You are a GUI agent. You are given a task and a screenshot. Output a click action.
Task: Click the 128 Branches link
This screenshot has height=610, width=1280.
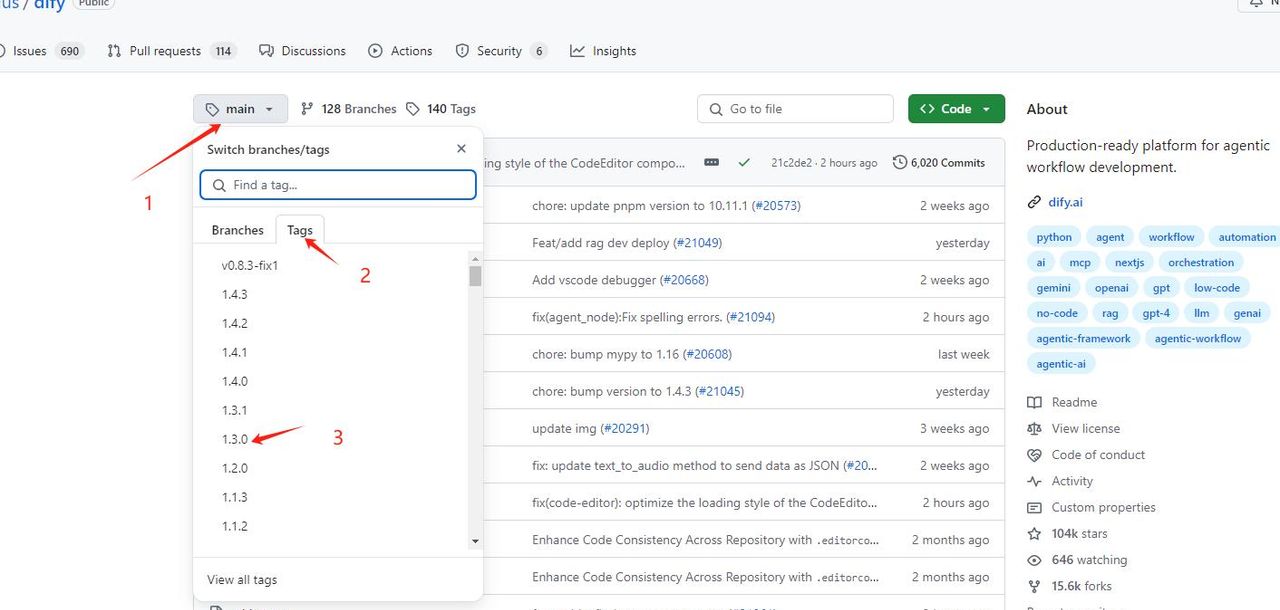349,109
